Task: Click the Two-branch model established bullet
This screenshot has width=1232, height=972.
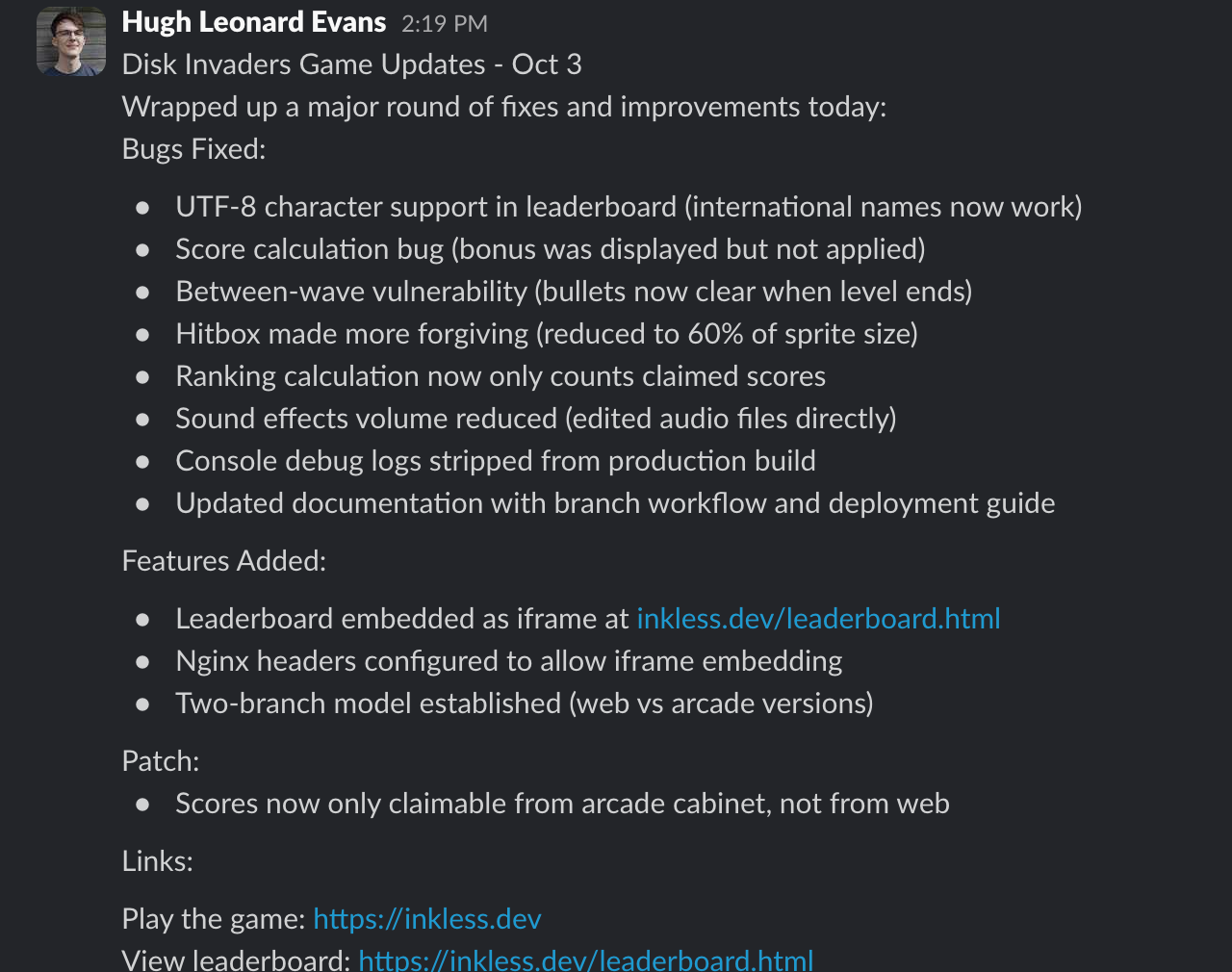Action: tap(524, 703)
